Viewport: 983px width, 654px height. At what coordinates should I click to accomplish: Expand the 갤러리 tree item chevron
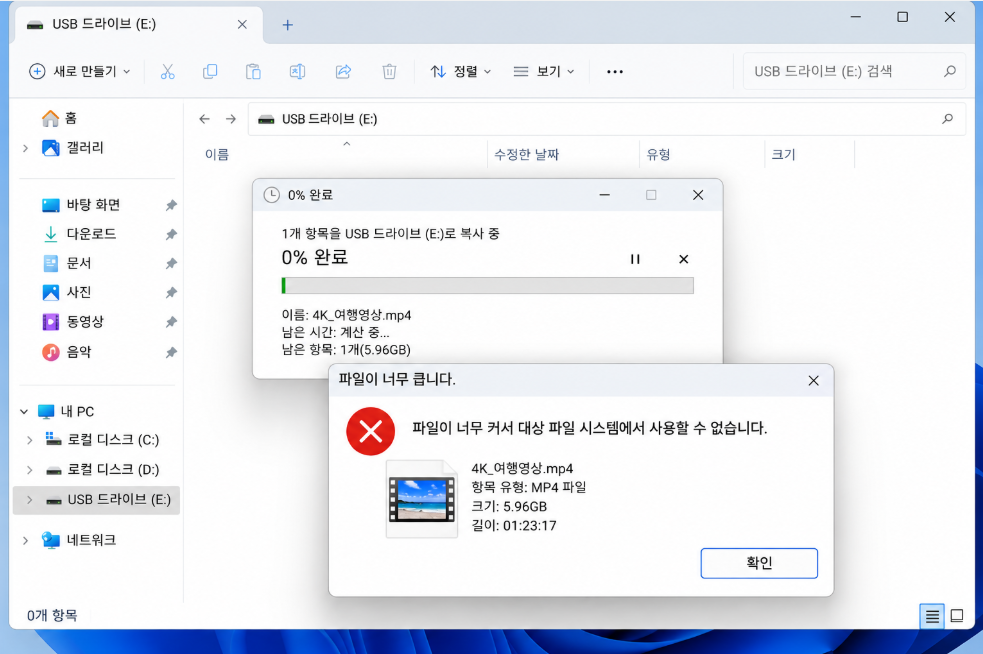click(25, 149)
